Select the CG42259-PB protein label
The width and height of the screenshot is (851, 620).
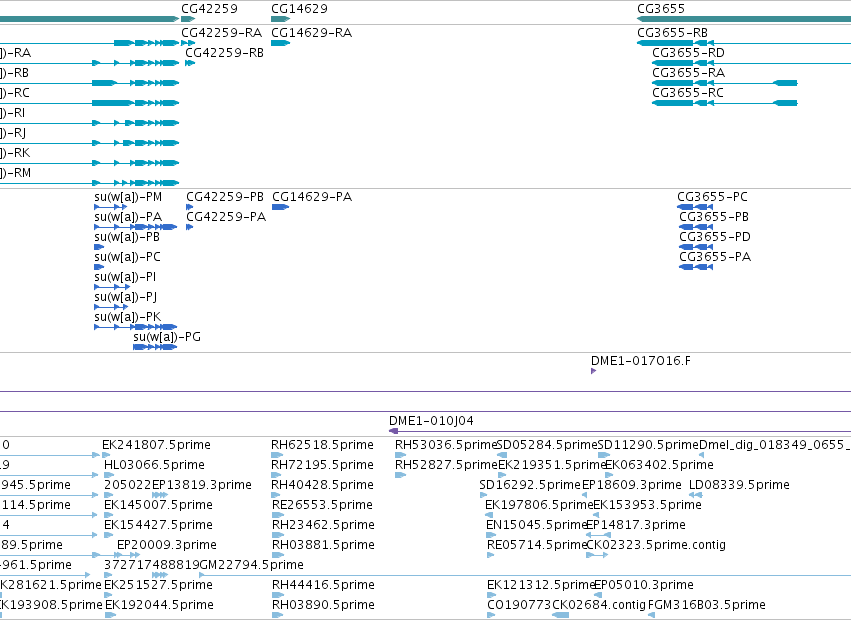coord(225,197)
